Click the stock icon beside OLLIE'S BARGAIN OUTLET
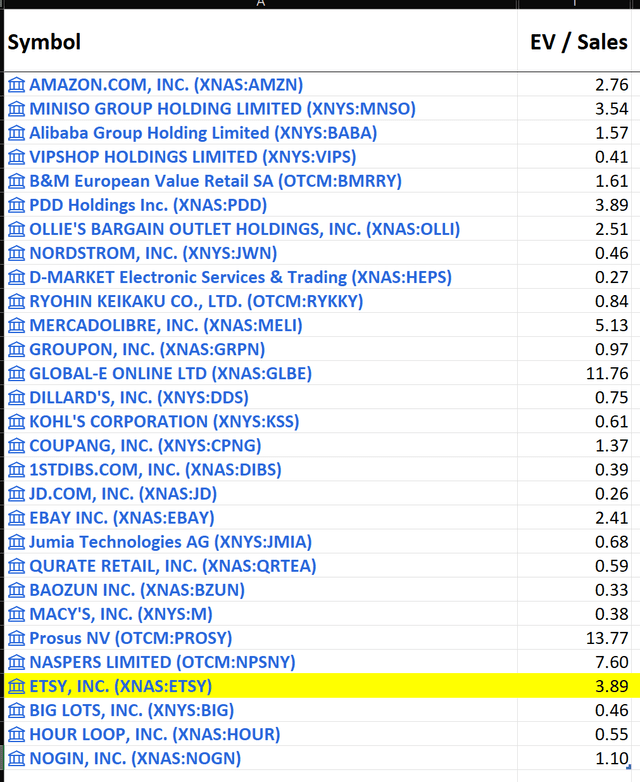Image resolution: width=640 pixels, height=782 pixels. click(x=16, y=229)
